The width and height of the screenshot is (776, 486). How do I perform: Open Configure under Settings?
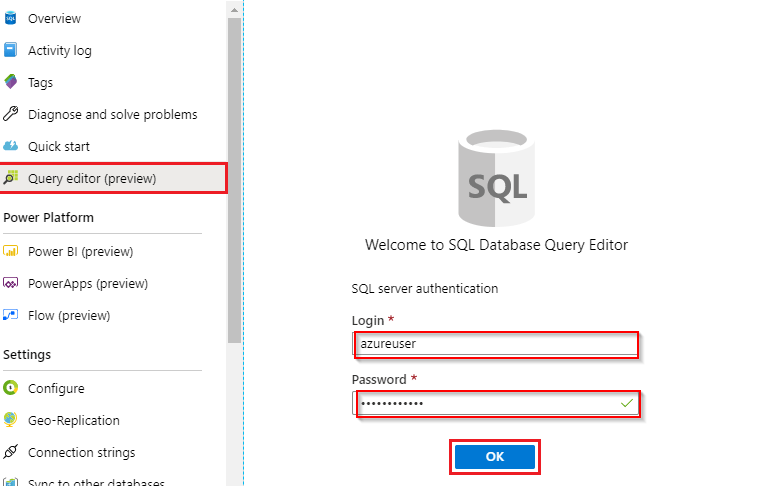click(x=56, y=389)
